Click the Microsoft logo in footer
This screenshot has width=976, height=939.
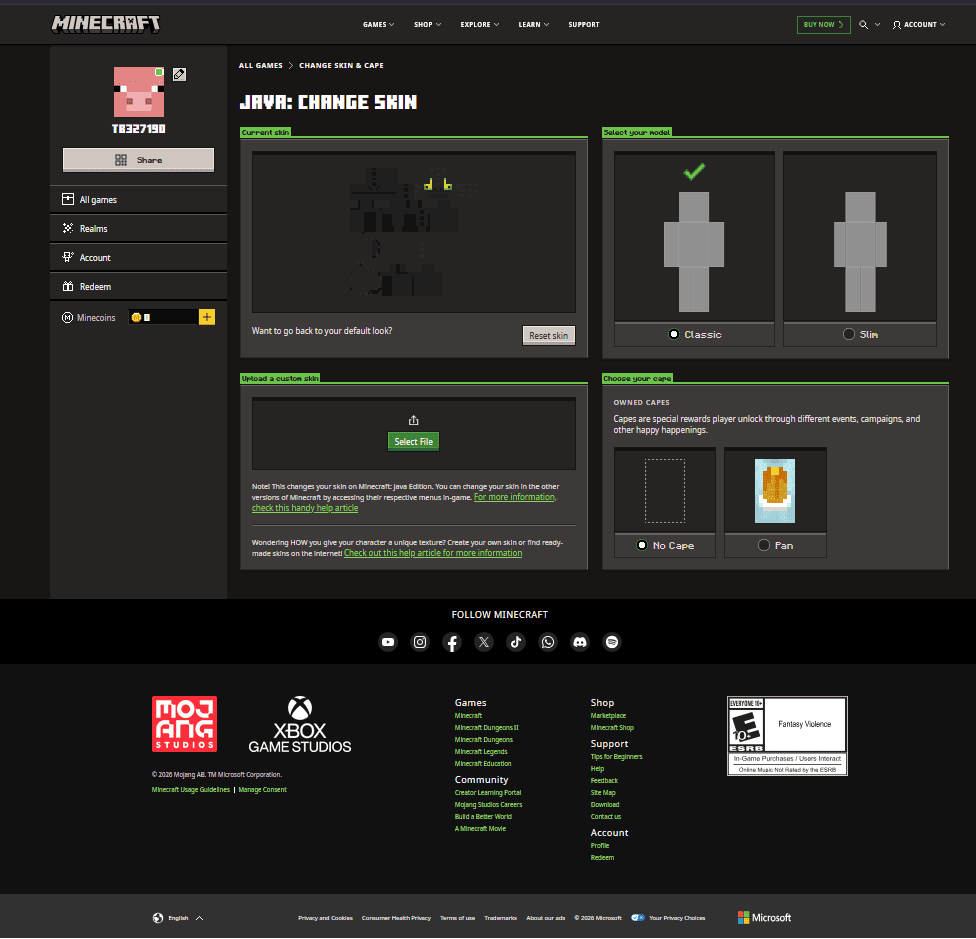coord(764,918)
